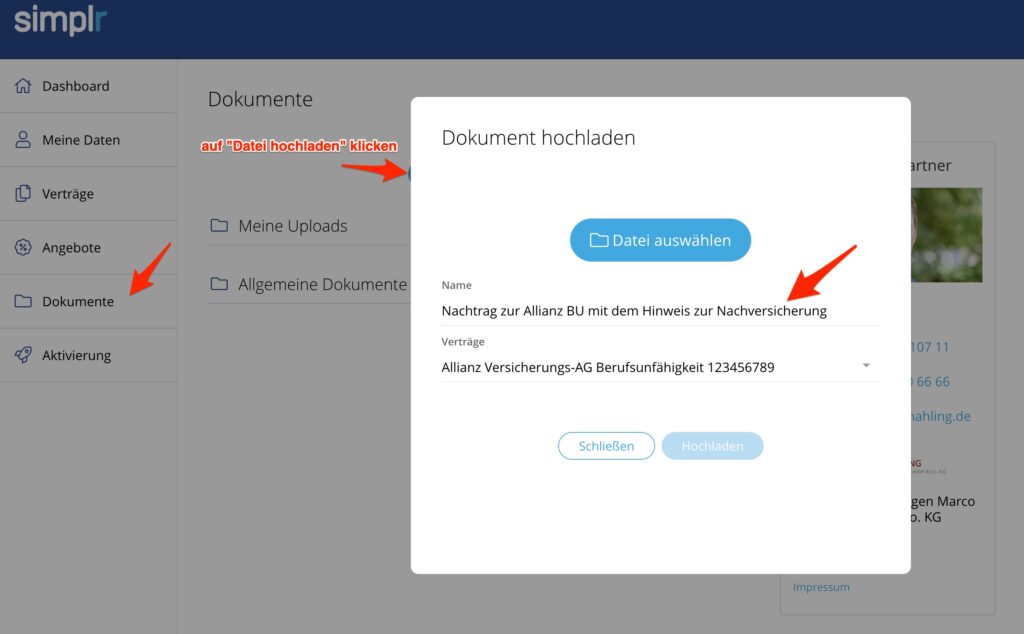
Task: Click the Hochladen button
Action: 712,446
